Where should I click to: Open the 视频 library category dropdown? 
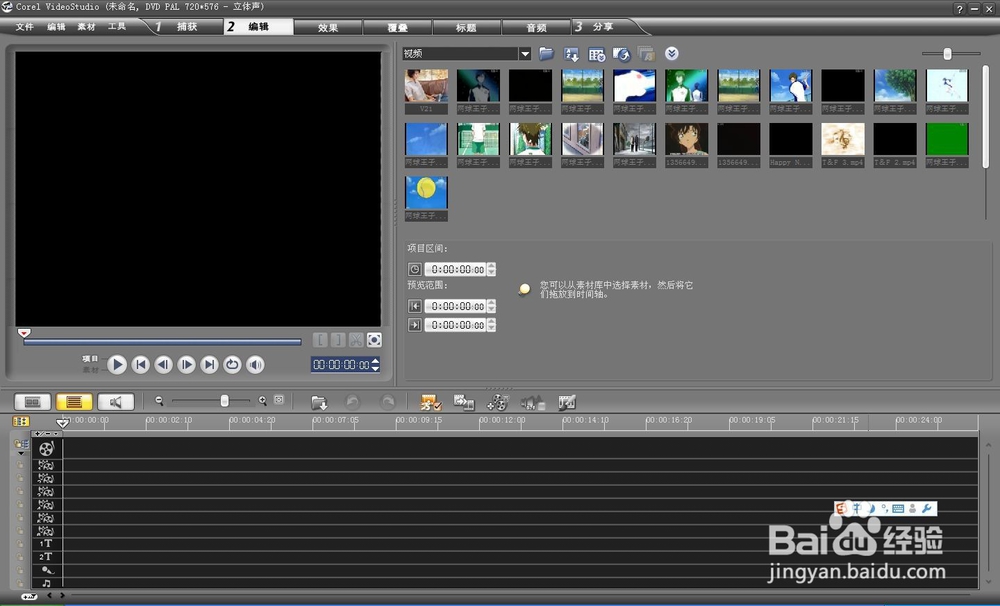point(525,54)
